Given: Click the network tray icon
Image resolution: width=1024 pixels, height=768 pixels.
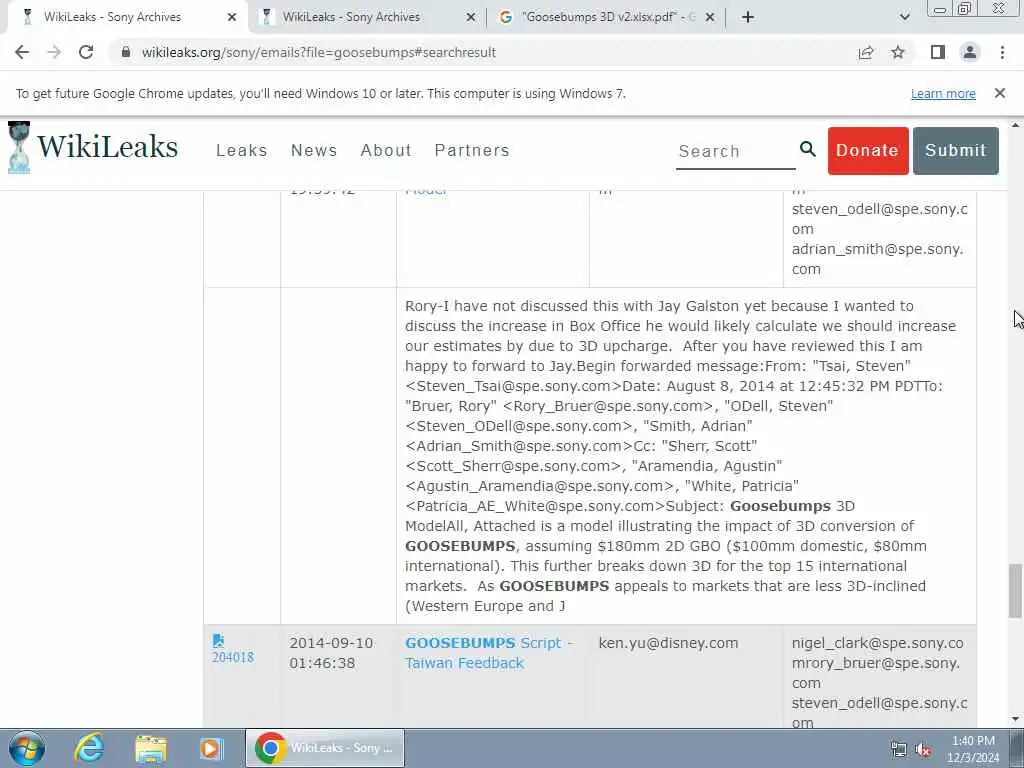Looking at the screenshot, I should [899, 750].
